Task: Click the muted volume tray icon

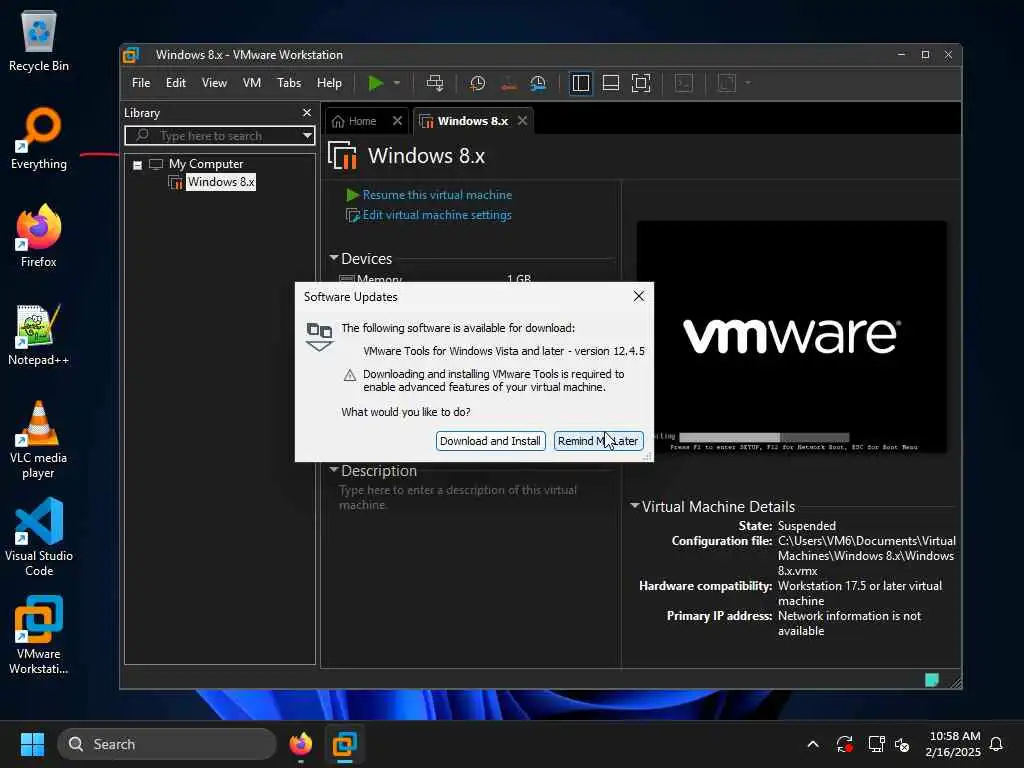Action: point(903,744)
